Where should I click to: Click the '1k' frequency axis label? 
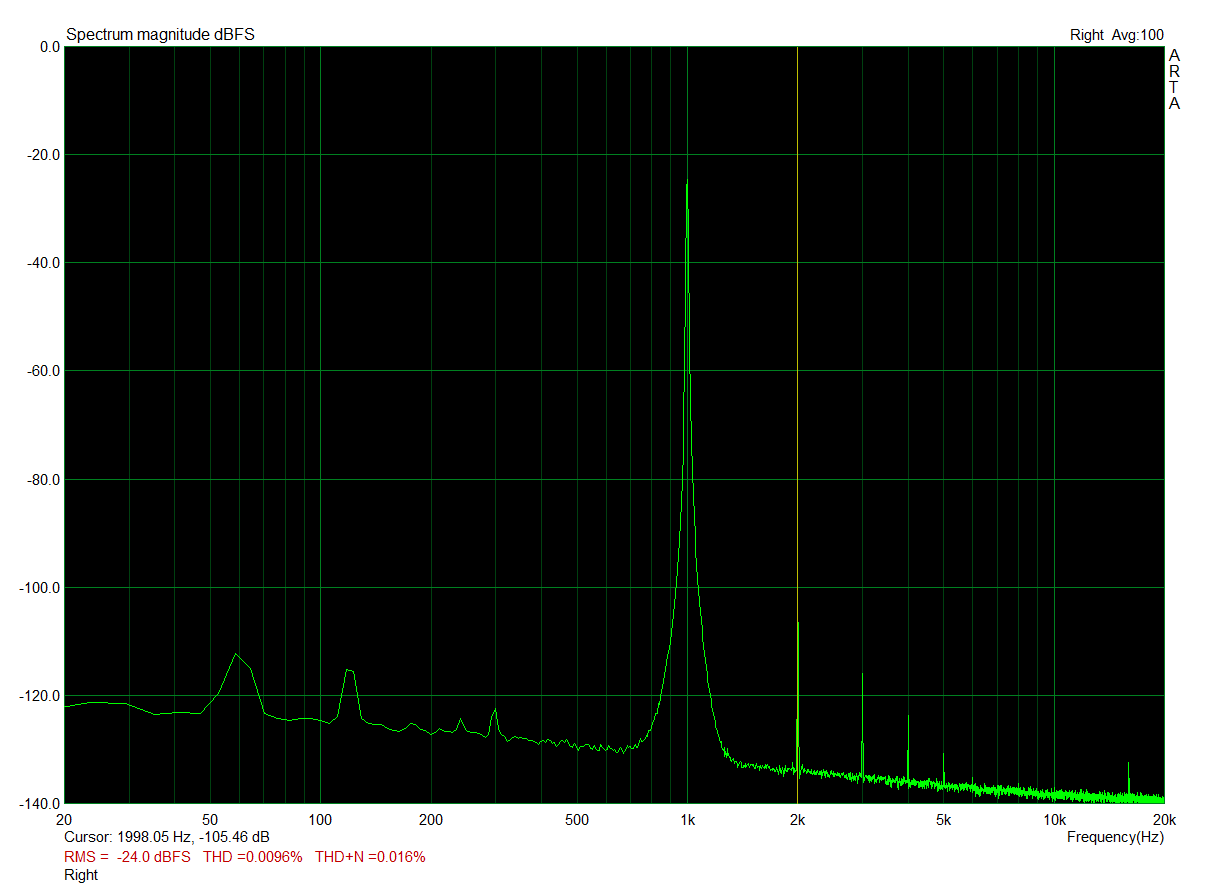[x=687, y=821]
